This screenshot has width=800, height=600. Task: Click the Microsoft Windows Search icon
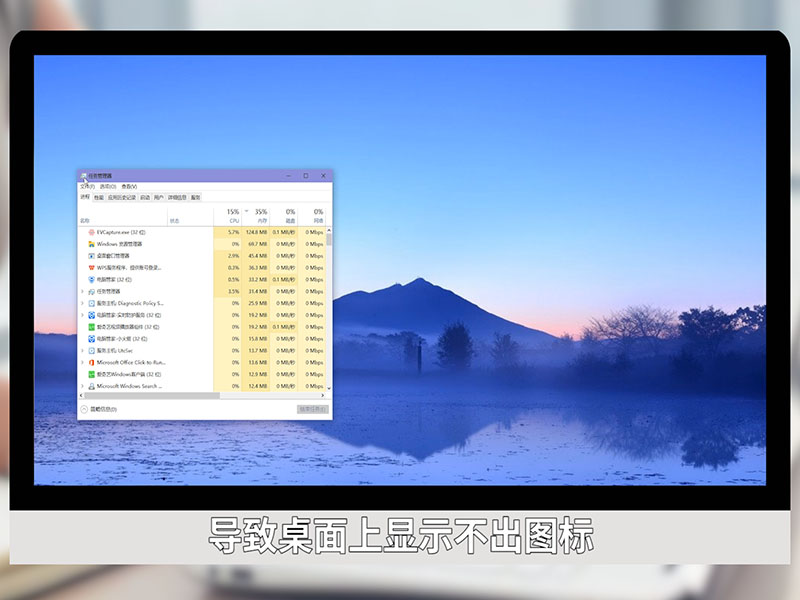tap(91, 386)
